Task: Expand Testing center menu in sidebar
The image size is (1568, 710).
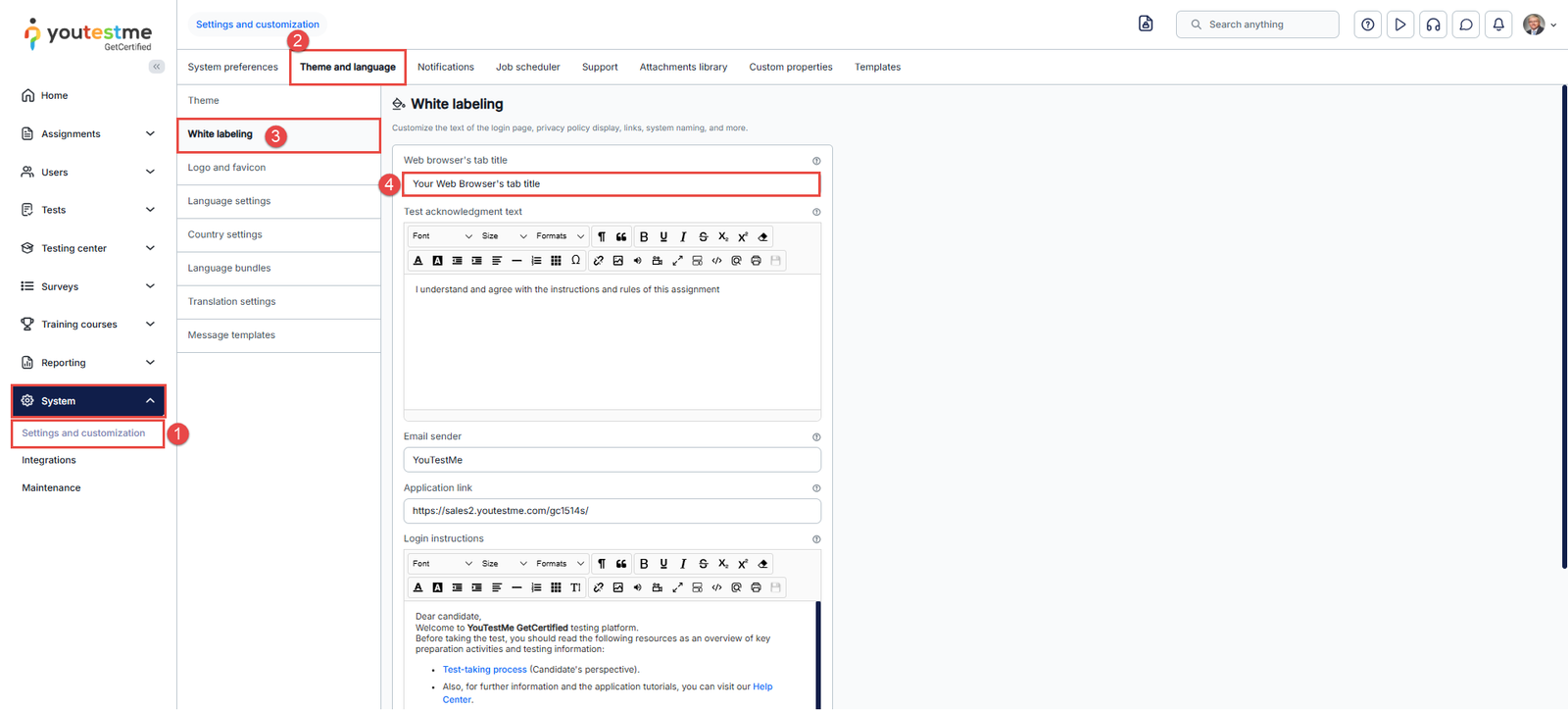Action: coord(88,248)
